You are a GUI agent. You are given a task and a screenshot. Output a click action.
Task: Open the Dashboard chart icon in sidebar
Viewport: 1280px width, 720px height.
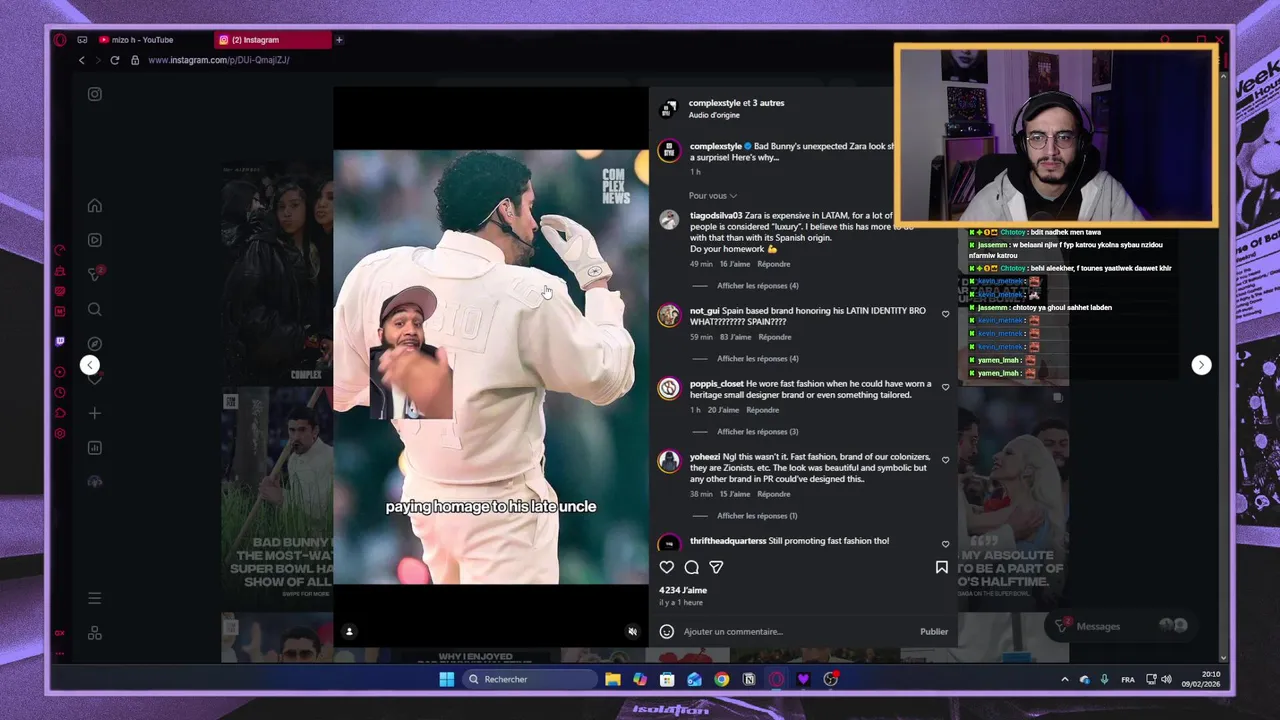[x=95, y=448]
